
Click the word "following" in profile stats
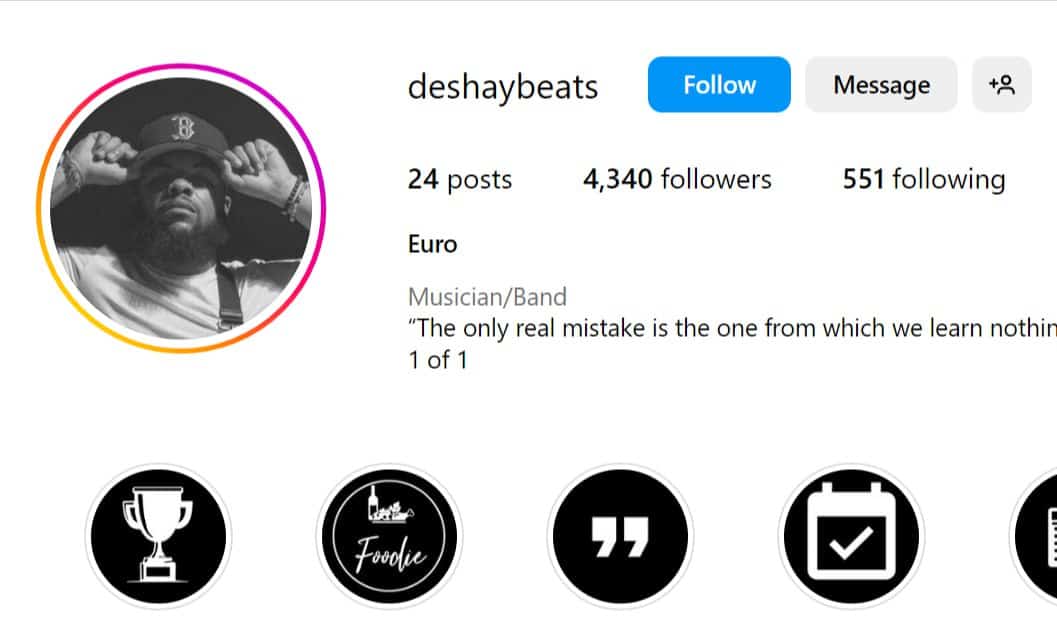(x=948, y=180)
